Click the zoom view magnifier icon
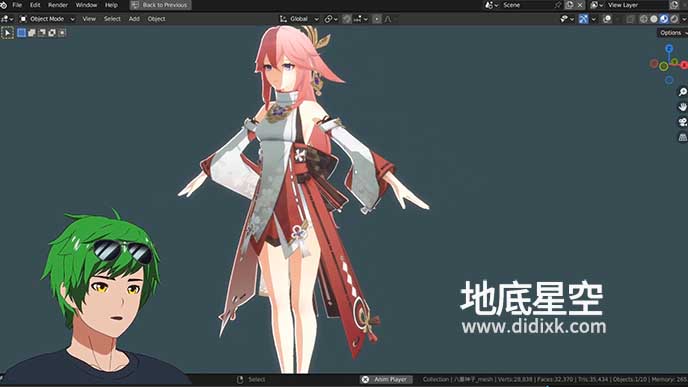 [x=682, y=92]
